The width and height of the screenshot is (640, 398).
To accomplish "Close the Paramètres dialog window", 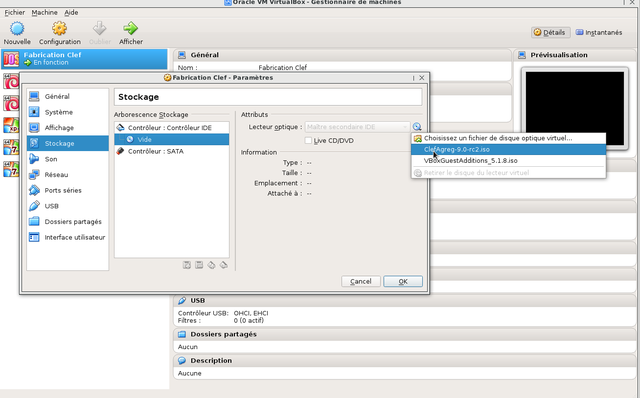I will pyautogui.click(x=422, y=78).
